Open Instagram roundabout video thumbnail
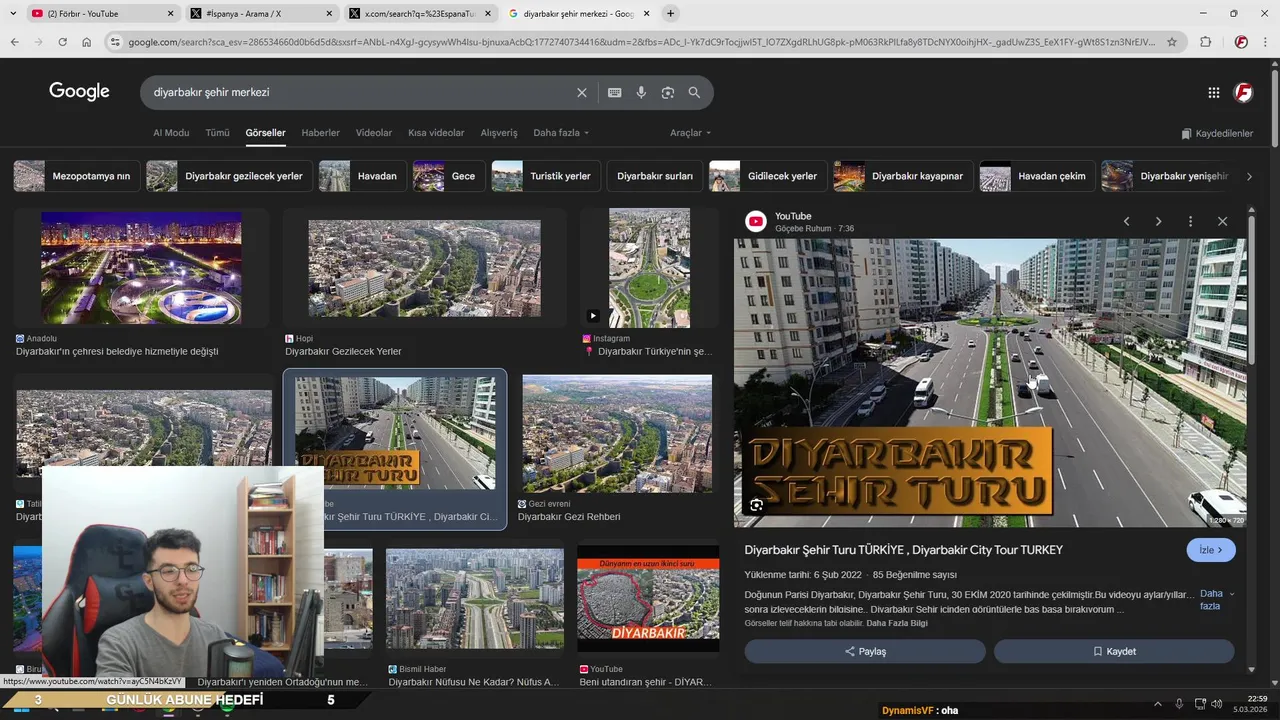 tap(649, 268)
